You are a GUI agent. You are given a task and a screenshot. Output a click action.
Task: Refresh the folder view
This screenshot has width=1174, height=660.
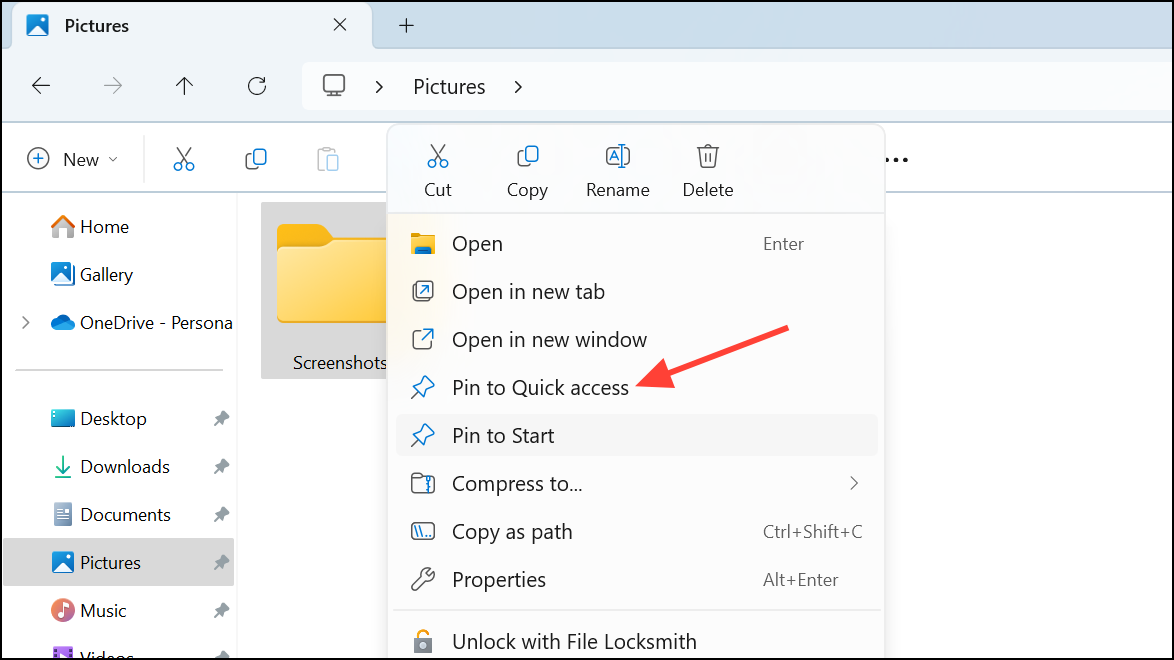point(256,86)
